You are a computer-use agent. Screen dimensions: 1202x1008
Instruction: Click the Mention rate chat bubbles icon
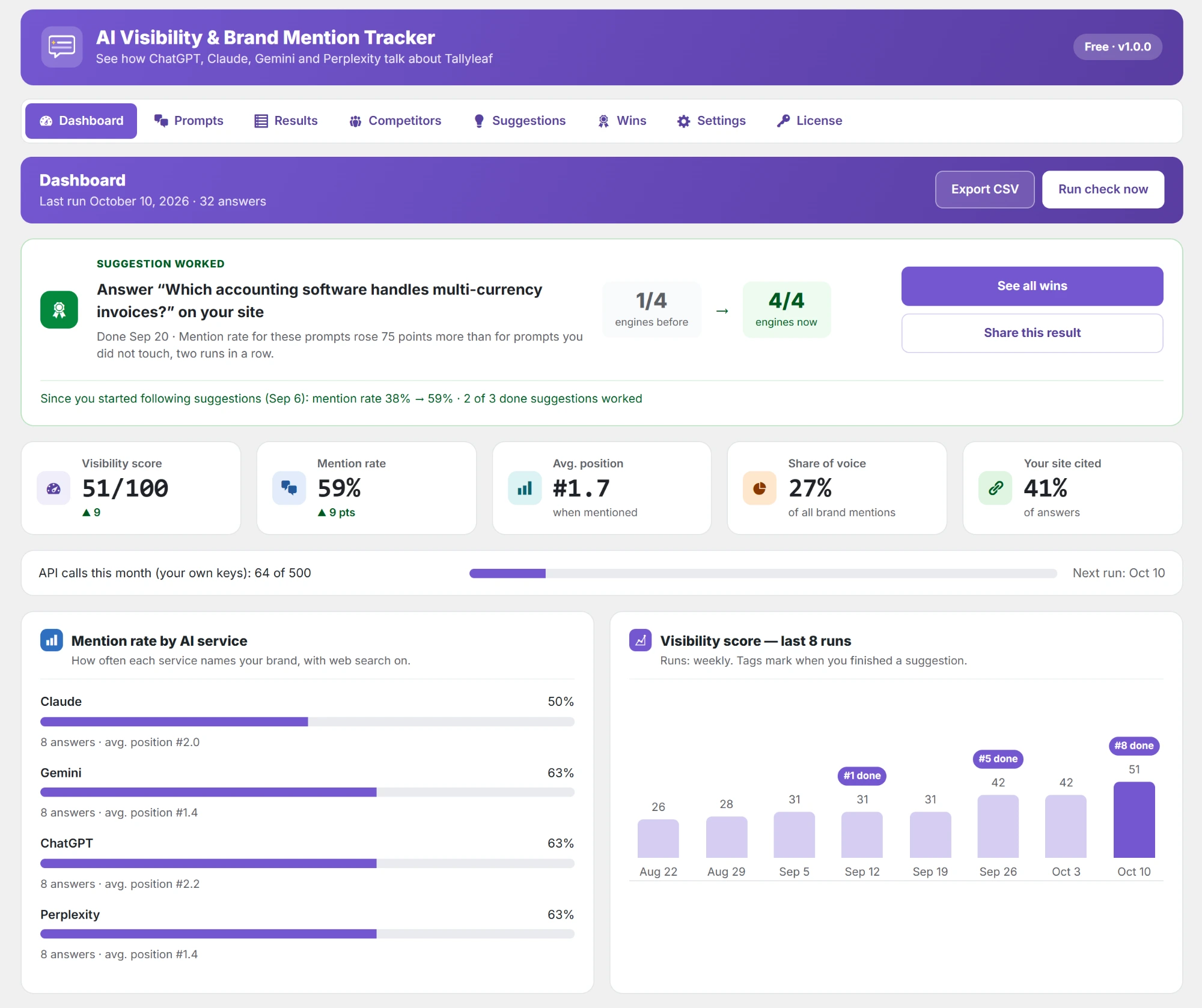[289, 488]
